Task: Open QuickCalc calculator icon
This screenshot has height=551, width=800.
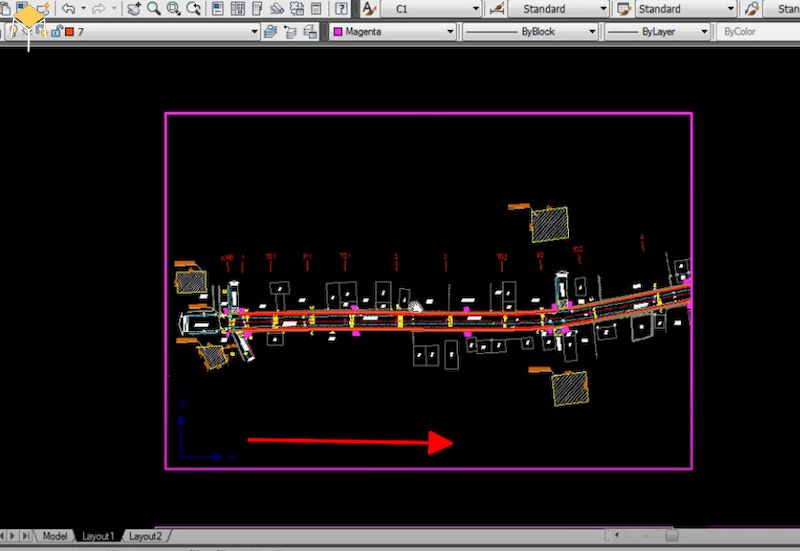Action: (x=316, y=8)
